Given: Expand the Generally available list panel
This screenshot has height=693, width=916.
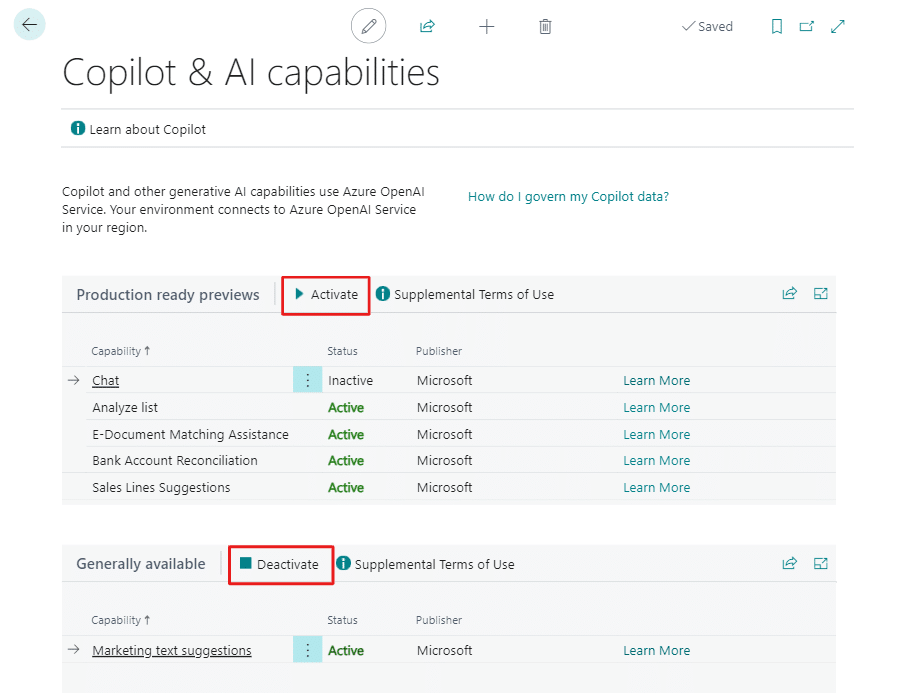Looking at the screenshot, I should 821,564.
